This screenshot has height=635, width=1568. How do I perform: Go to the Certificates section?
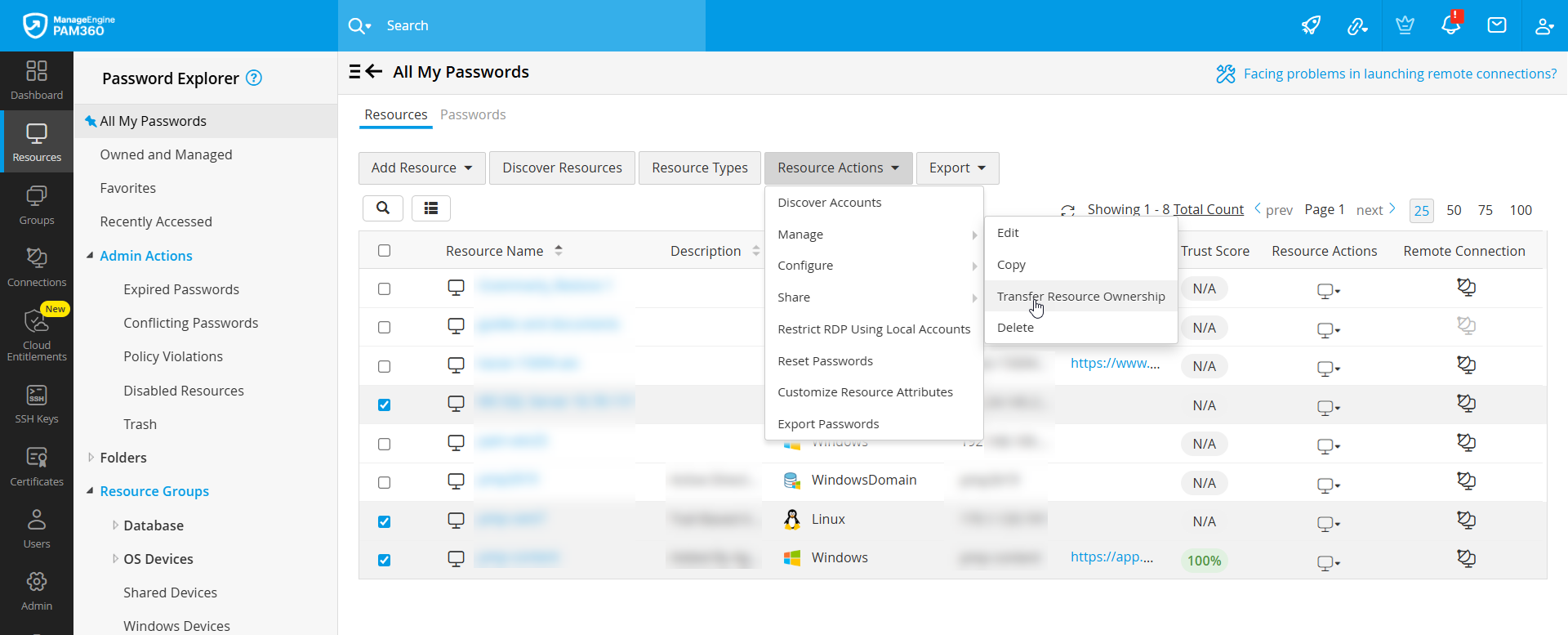click(x=37, y=467)
